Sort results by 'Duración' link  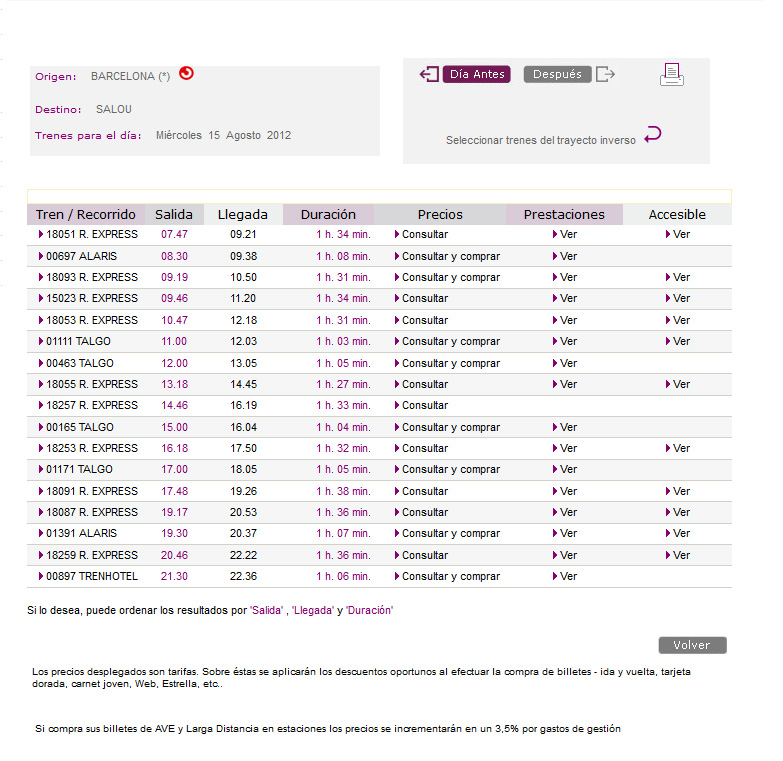pyautogui.click(x=370, y=610)
